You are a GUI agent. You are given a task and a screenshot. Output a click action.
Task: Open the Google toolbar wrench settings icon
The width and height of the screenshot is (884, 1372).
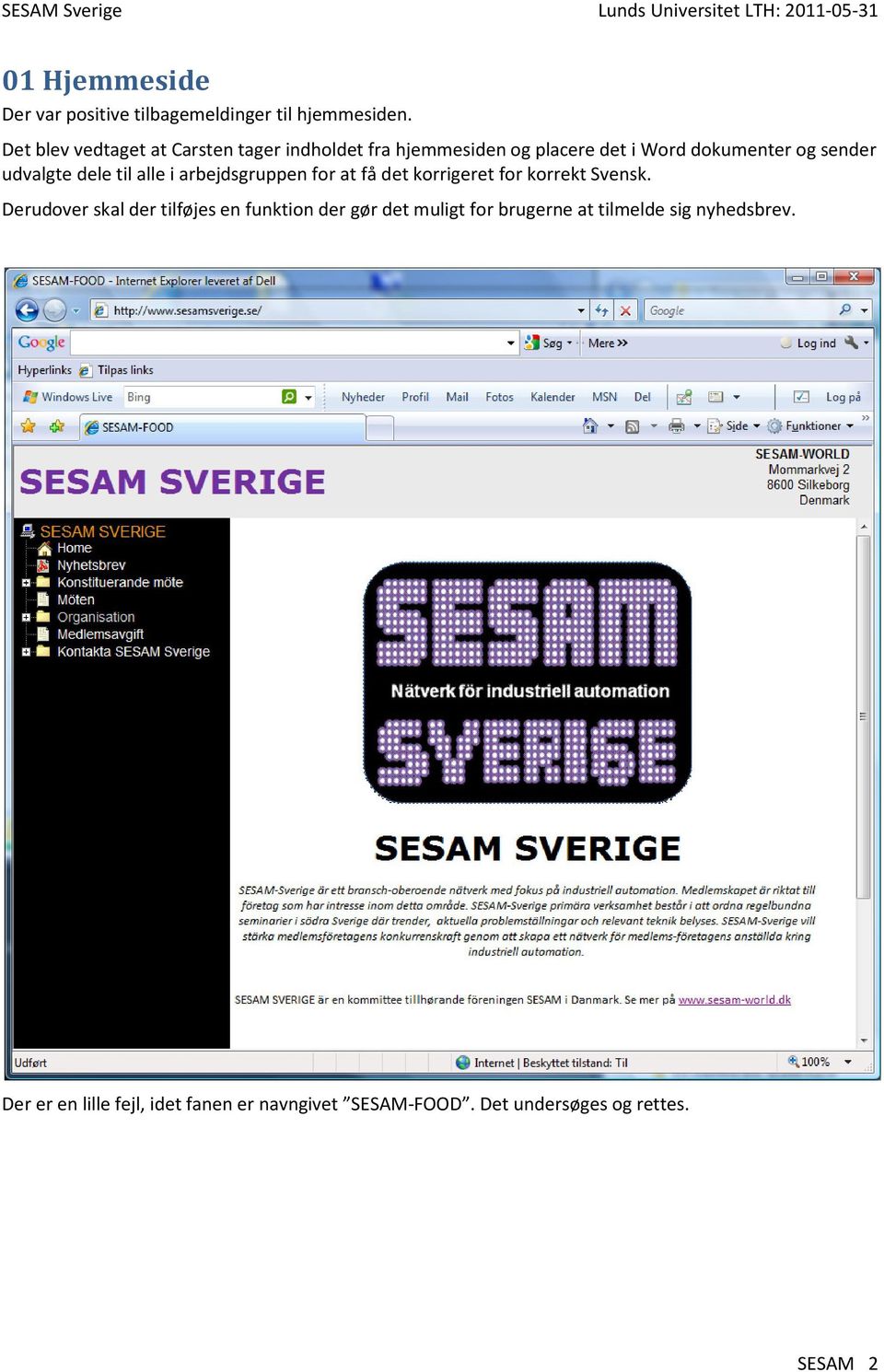pos(851,343)
